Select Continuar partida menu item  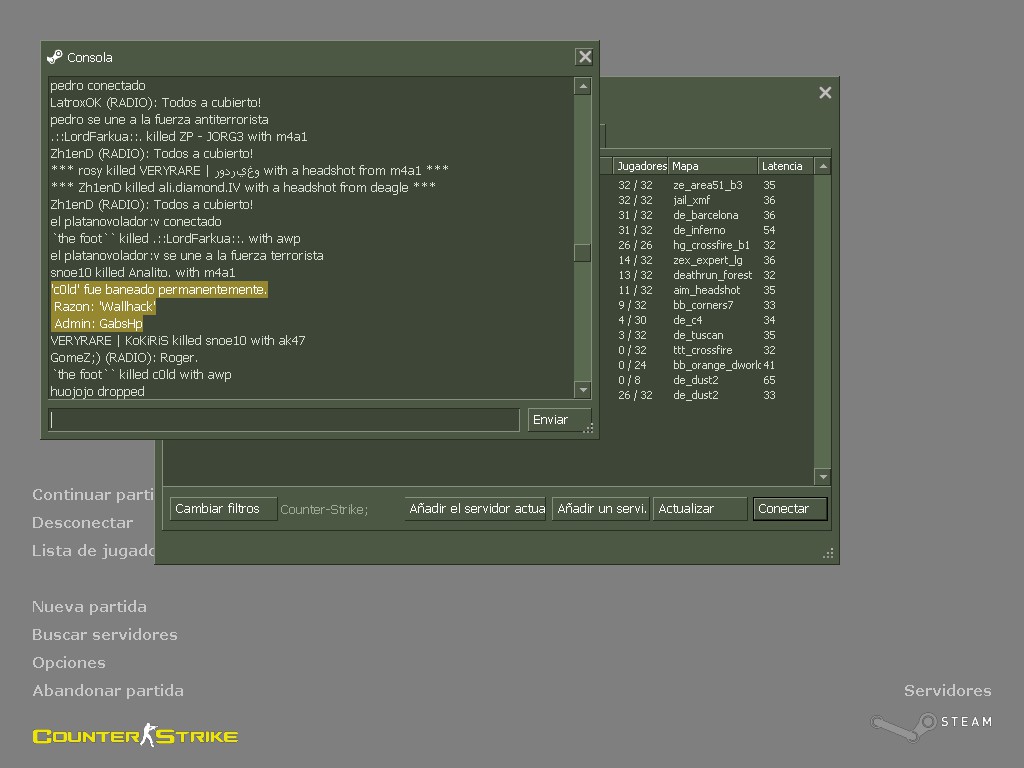coord(93,494)
